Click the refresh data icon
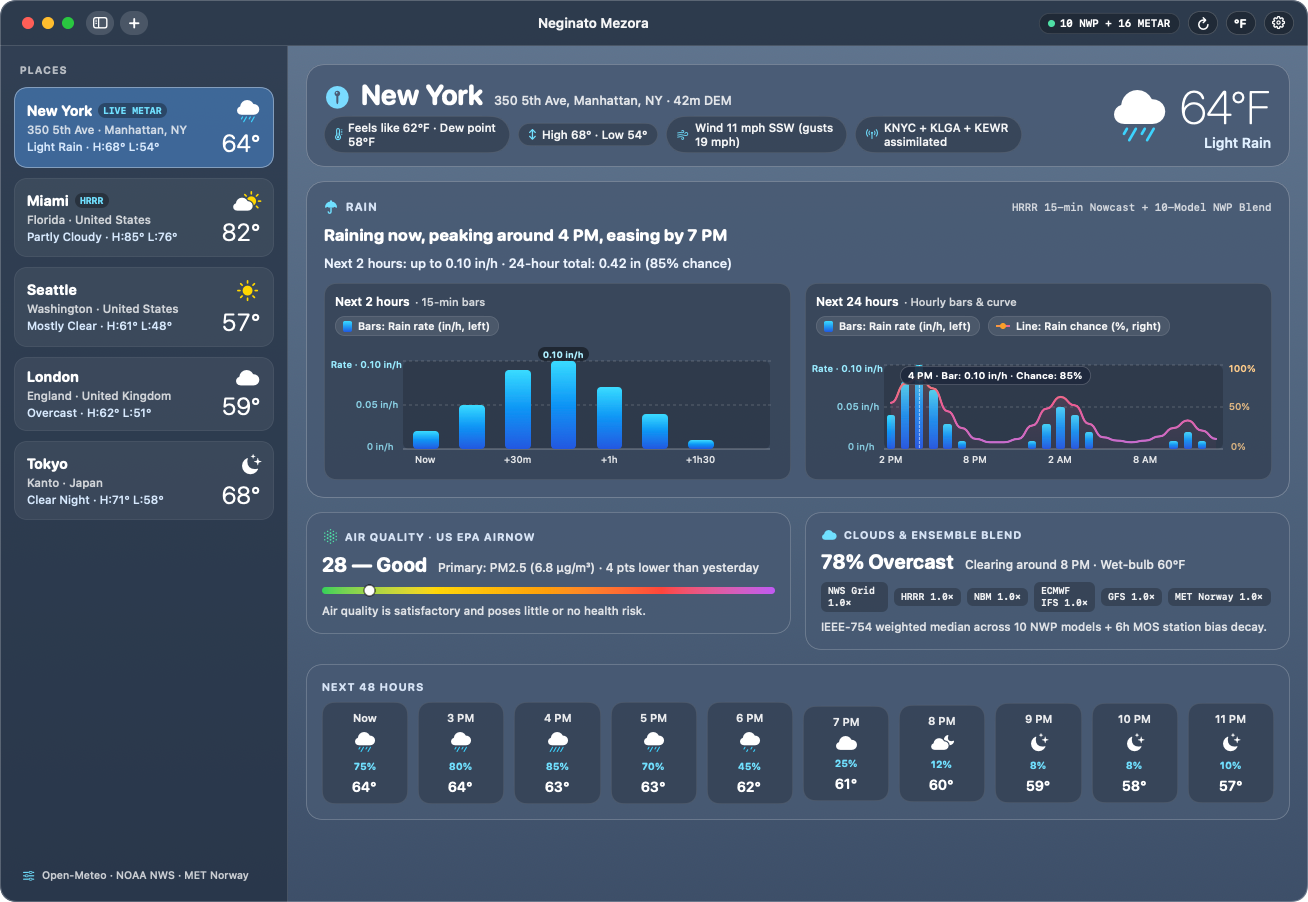 tap(1203, 23)
